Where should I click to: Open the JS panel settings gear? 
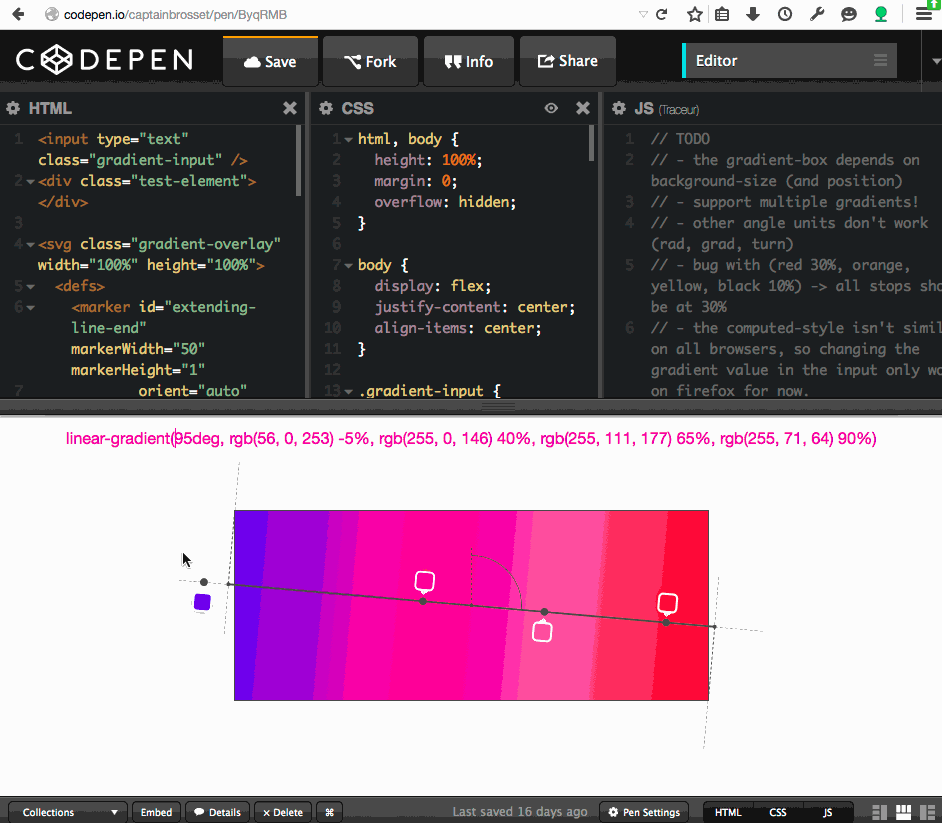point(619,109)
